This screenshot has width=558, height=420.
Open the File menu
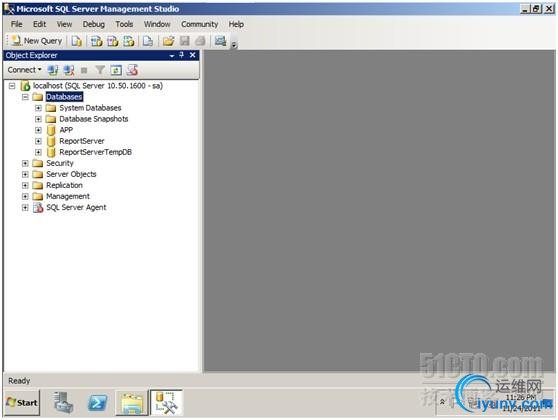point(16,24)
